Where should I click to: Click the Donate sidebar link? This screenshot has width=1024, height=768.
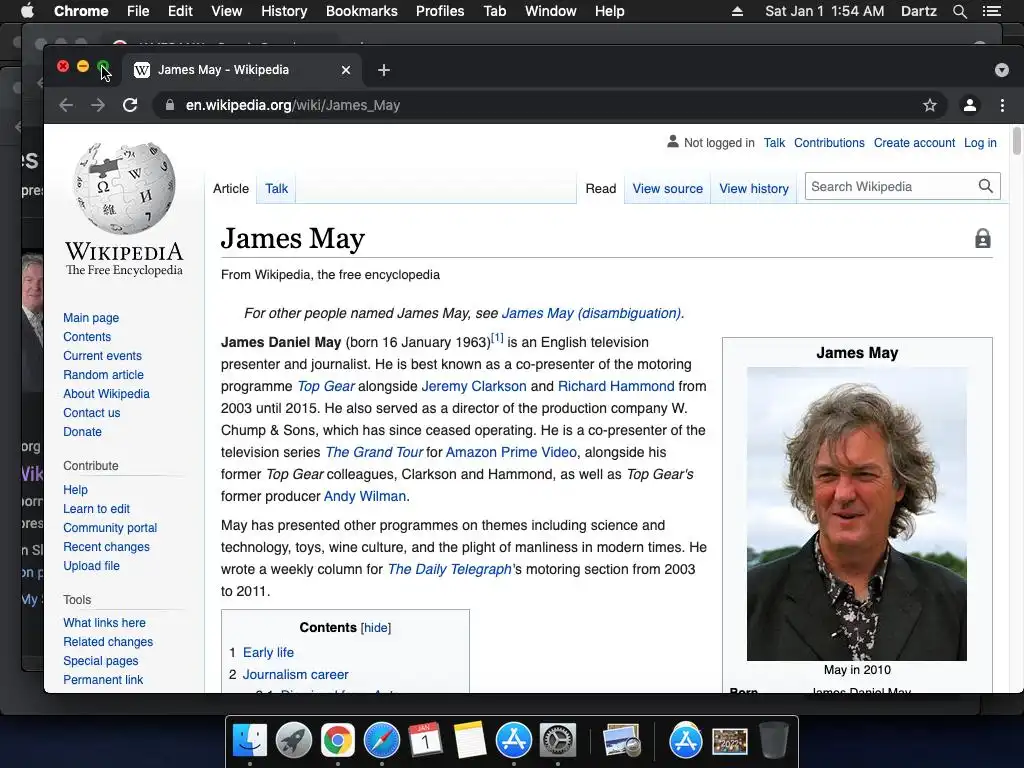tap(82, 432)
